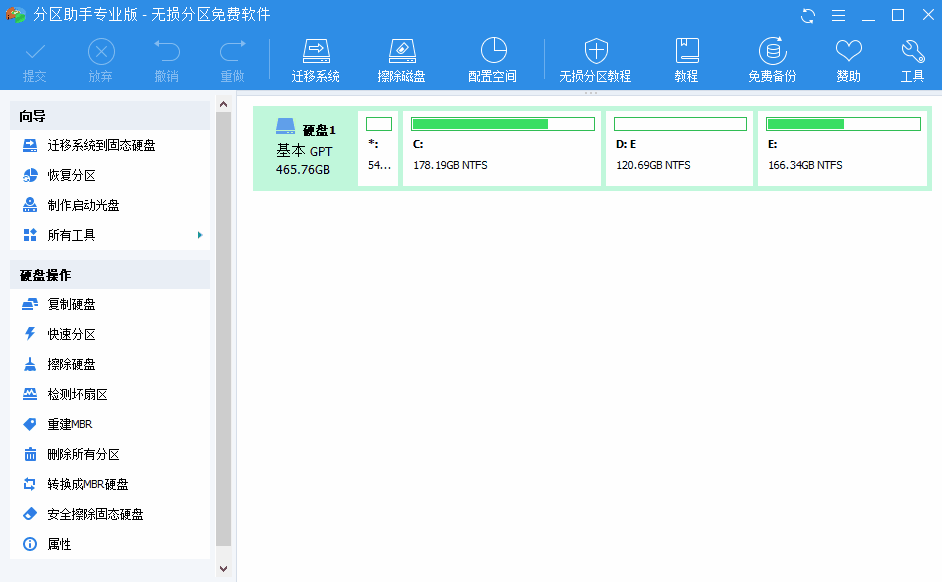The width and height of the screenshot is (942, 582).
Task: Click the tag icon beside 重建MBR
Action: 29,424
